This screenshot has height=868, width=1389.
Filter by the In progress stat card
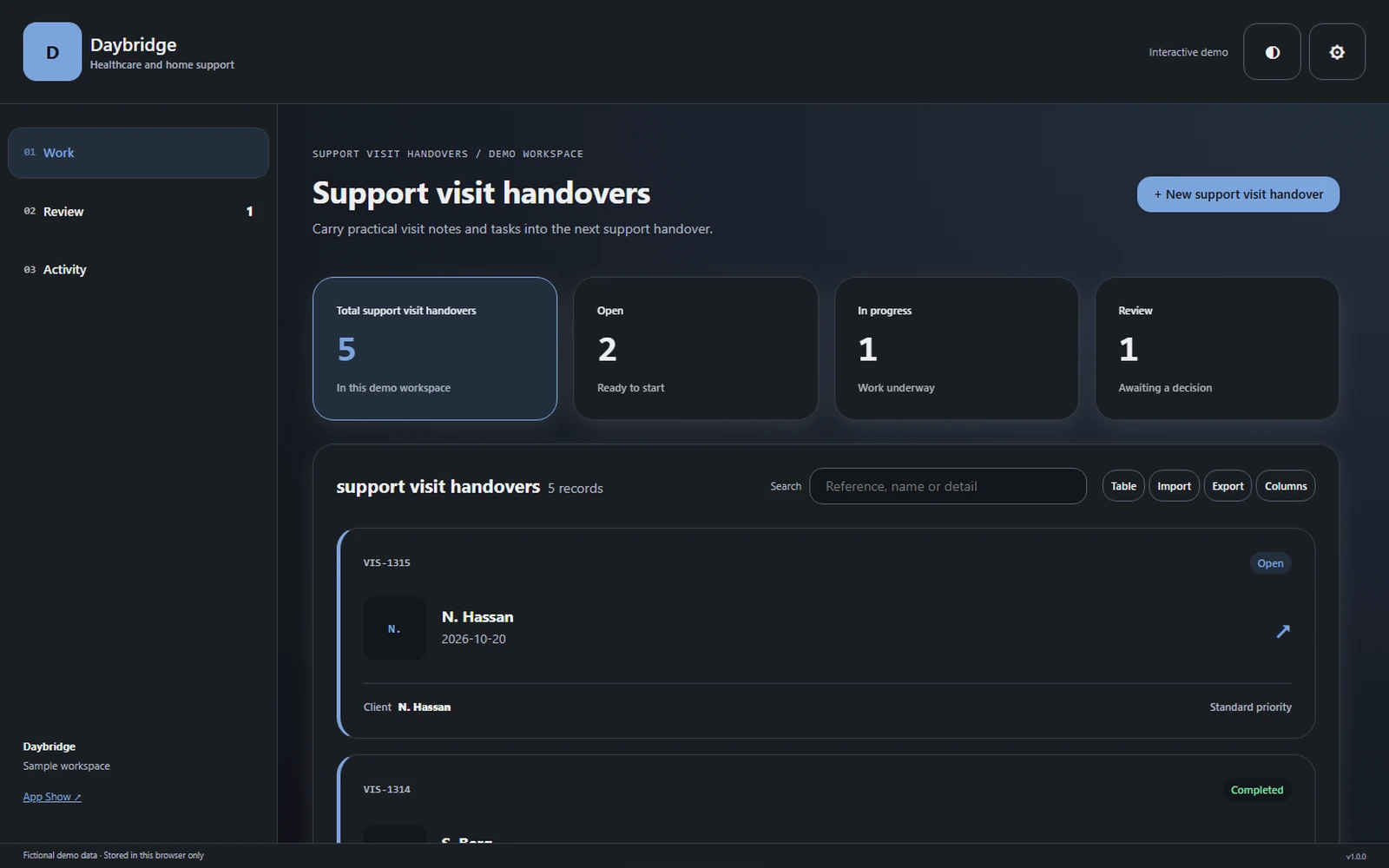pyautogui.click(x=956, y=349)
